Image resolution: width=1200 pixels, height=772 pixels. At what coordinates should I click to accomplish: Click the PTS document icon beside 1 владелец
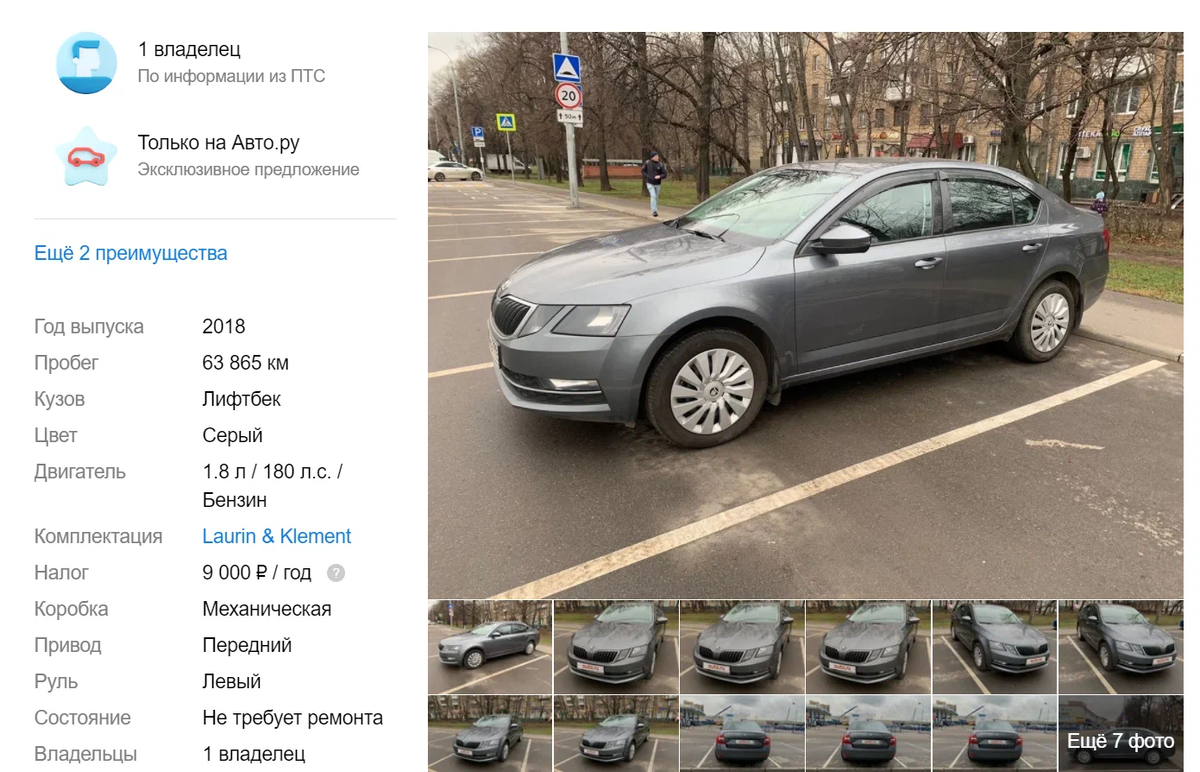pyautogui.click(x=87, y=63)
